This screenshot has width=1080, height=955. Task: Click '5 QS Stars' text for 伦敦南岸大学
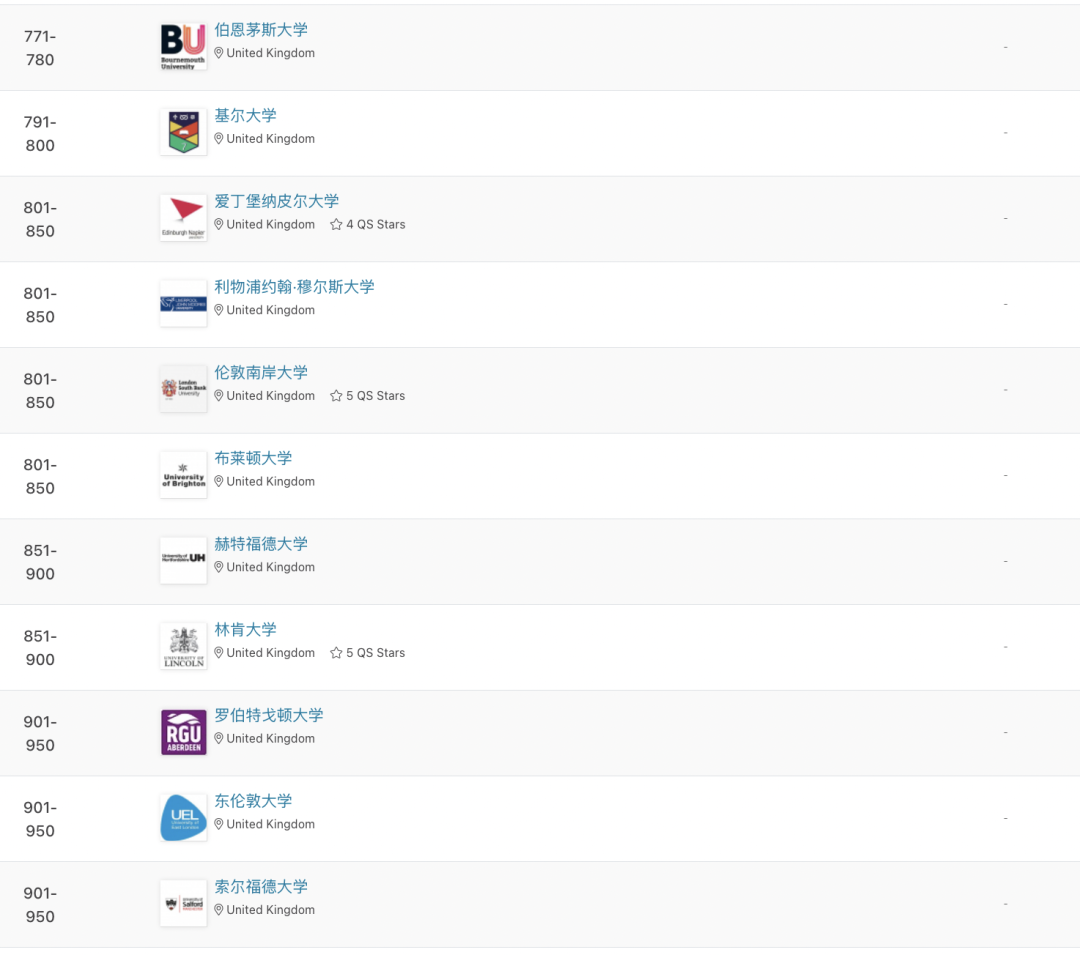pyautogui.click(x=375, y=396)
